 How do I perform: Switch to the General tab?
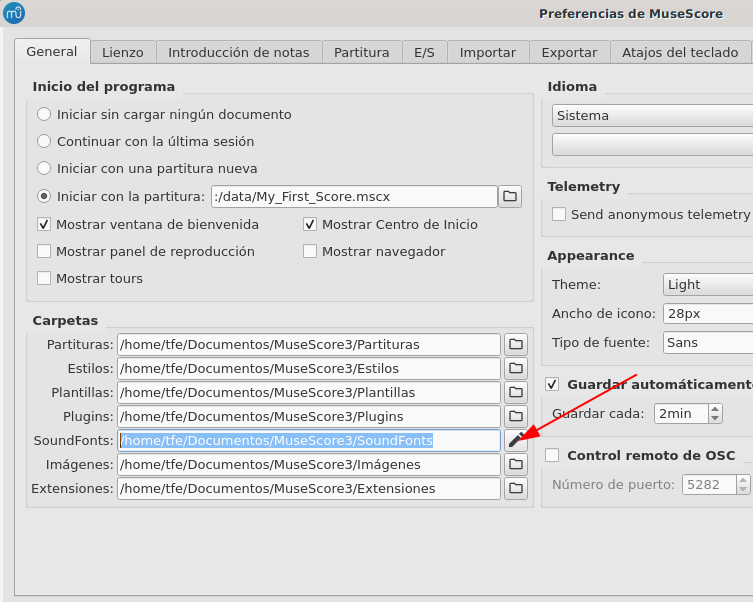[52, 51]
